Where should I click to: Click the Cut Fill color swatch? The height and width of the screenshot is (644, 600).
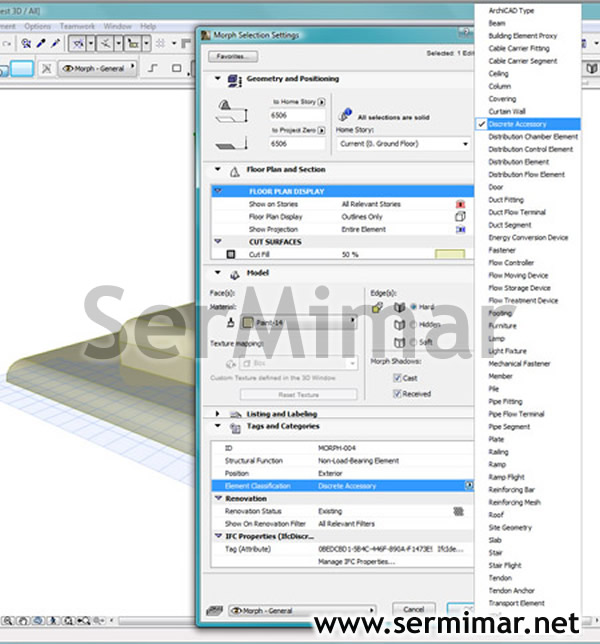tap(450, 254)
